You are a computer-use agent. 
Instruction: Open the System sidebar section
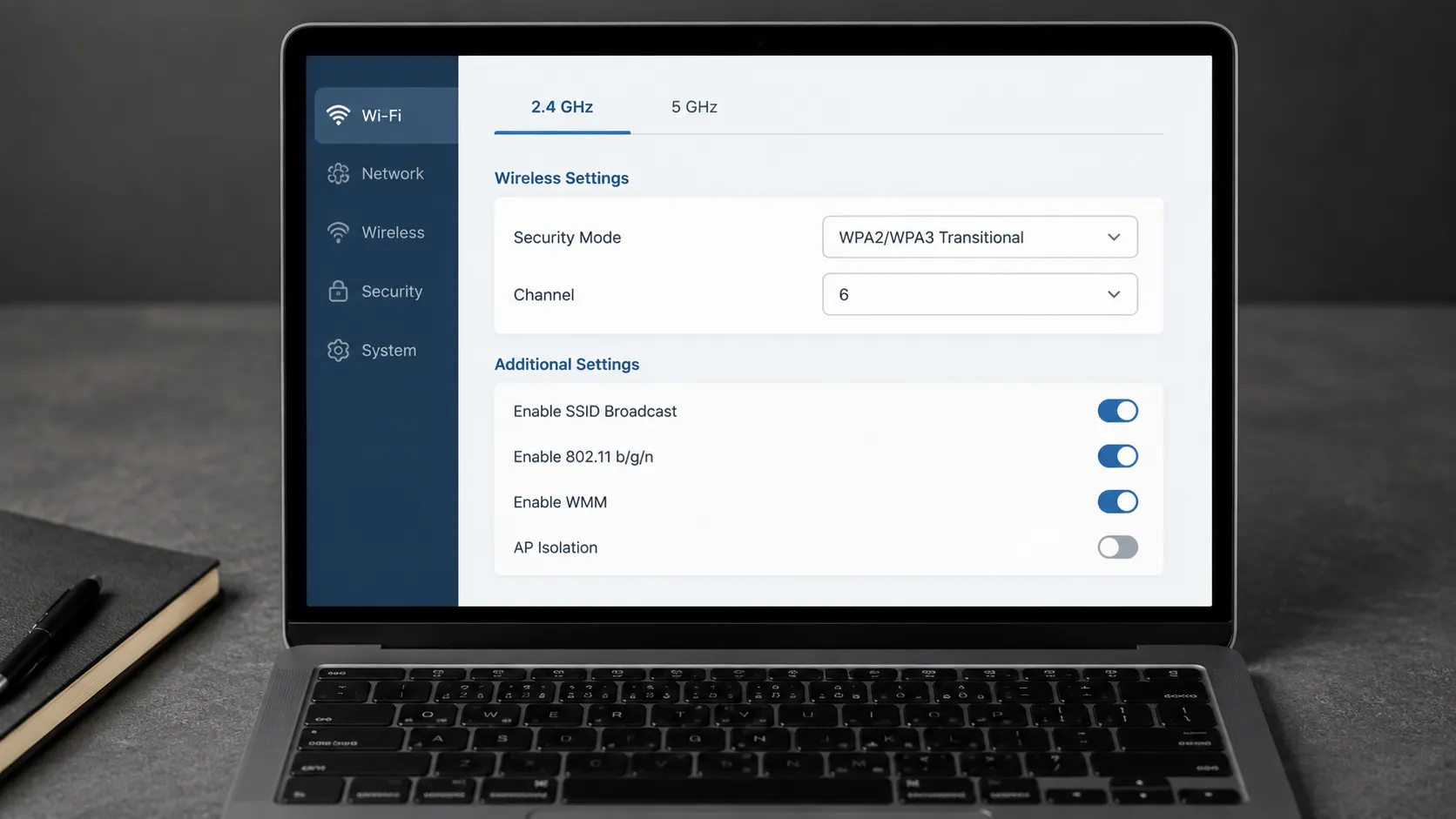386,350
